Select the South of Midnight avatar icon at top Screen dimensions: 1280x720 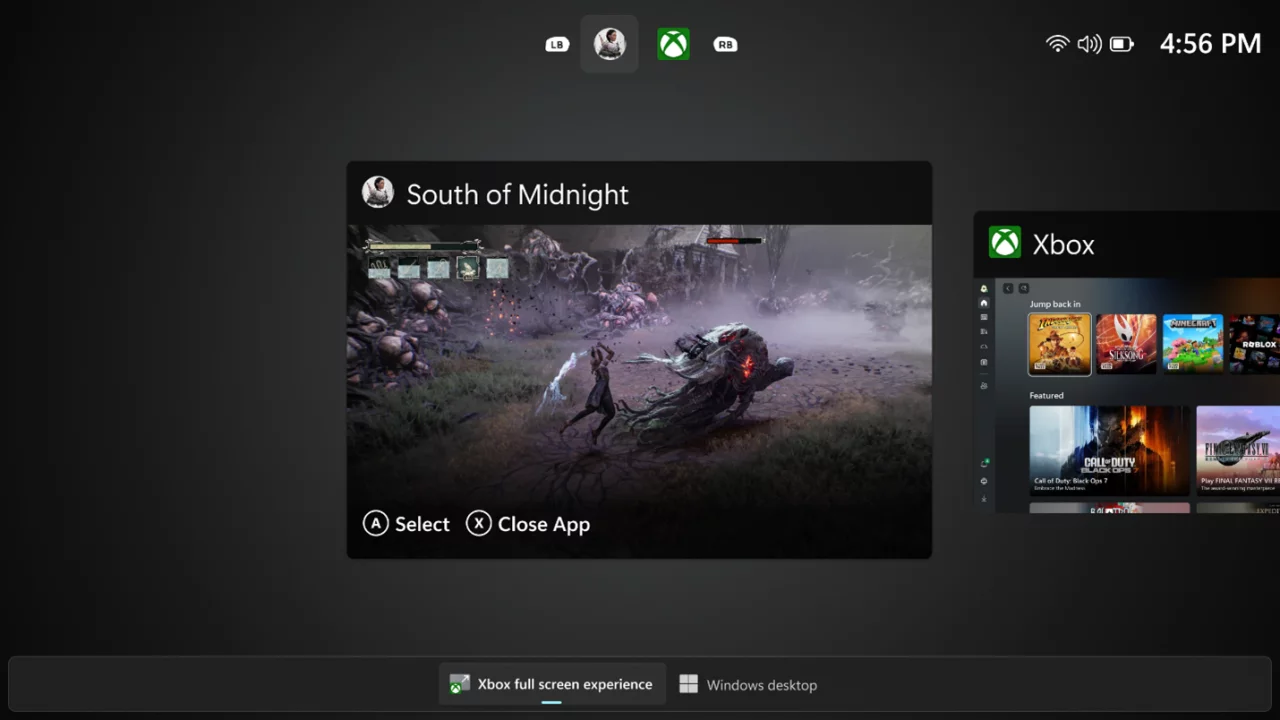pos(609,44)
